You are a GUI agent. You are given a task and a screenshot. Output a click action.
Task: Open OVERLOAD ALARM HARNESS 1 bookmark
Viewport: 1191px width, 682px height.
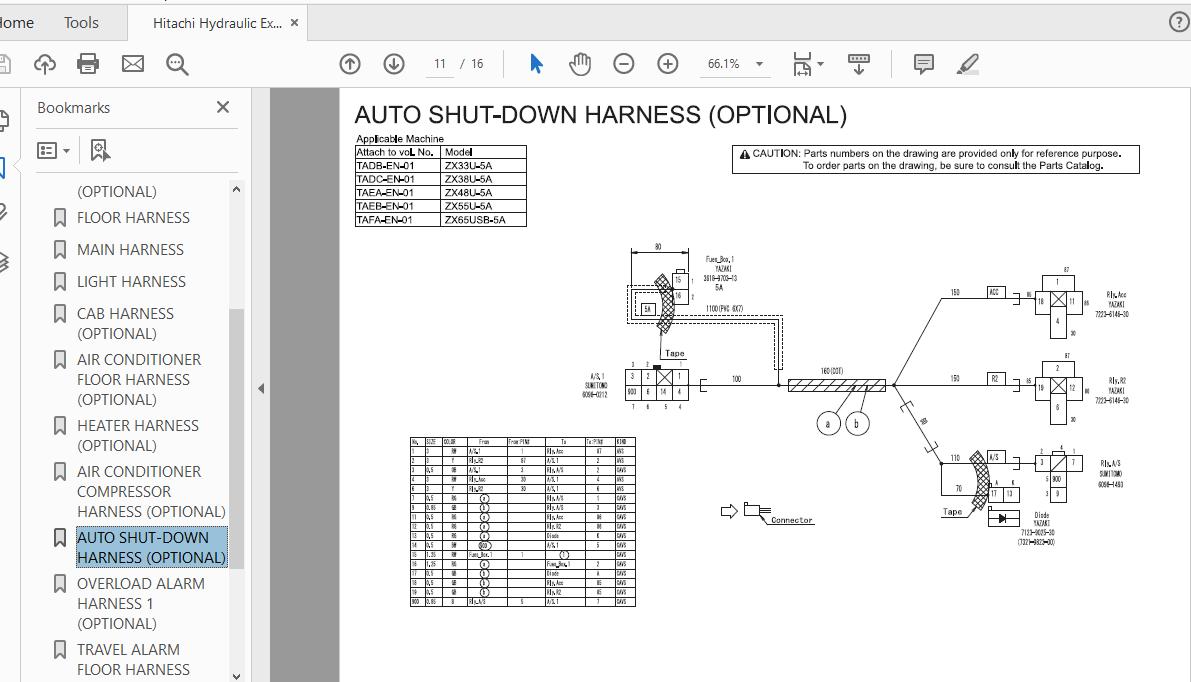tap(141, 604)
